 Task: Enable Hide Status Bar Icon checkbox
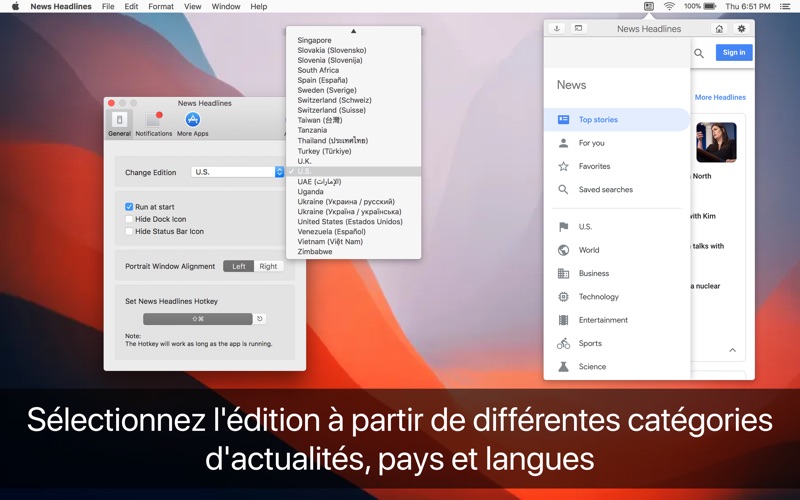coord(129,231)
